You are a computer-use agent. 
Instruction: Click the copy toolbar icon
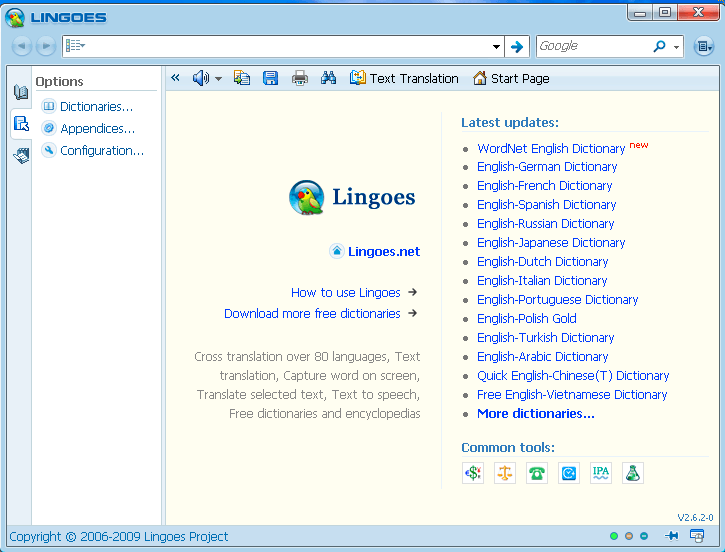[x=242, y=78]
